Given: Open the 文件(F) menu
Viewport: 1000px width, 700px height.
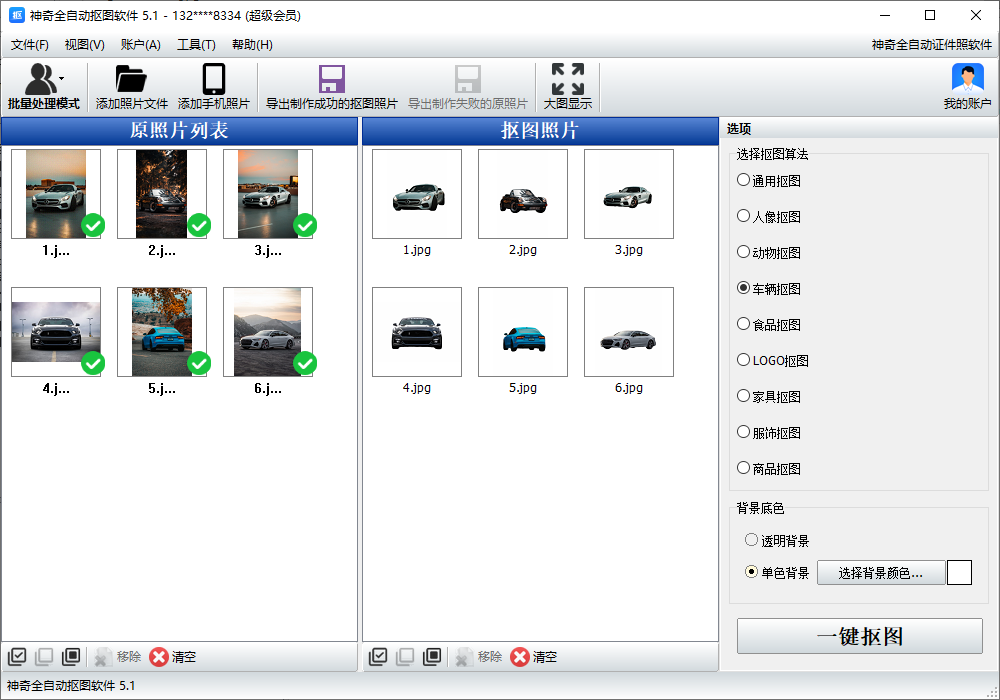Looking at the screenshot, I should click(30, 45).
